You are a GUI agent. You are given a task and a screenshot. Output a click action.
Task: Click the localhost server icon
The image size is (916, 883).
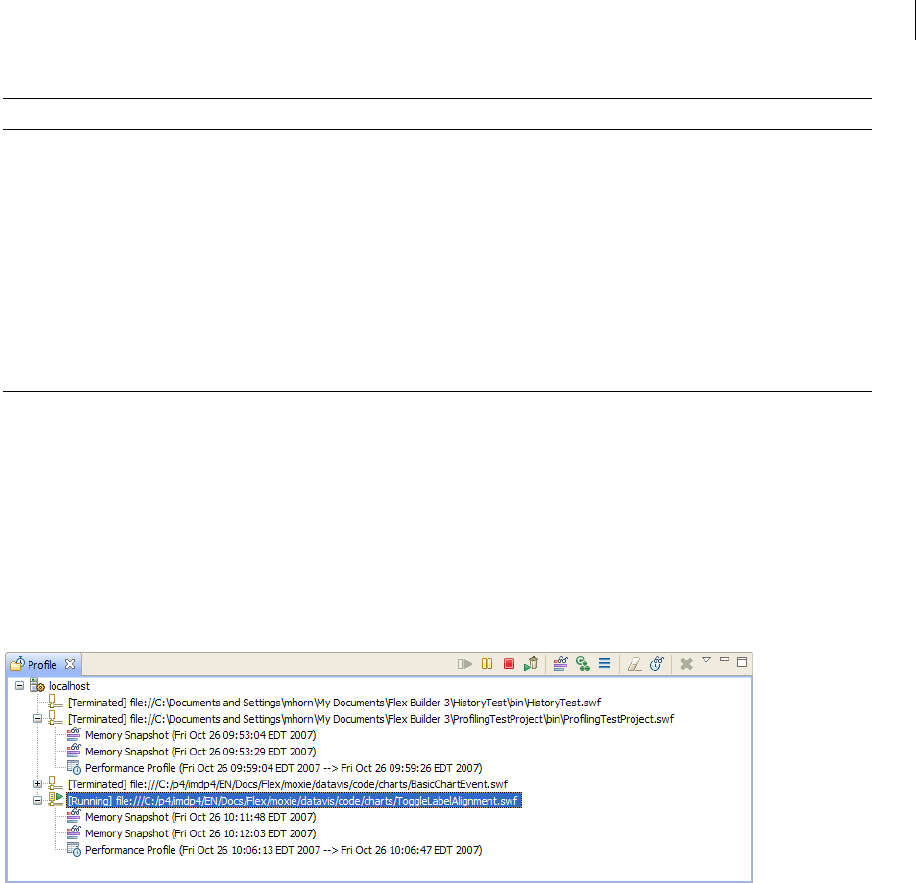pyautogui.click(x=37, y=685)
